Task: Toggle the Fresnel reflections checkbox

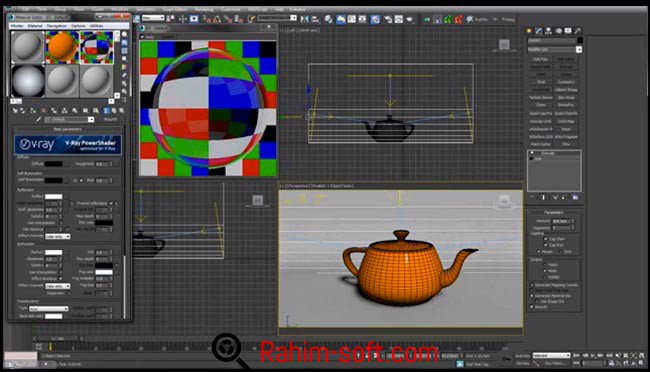Action: 111,203
